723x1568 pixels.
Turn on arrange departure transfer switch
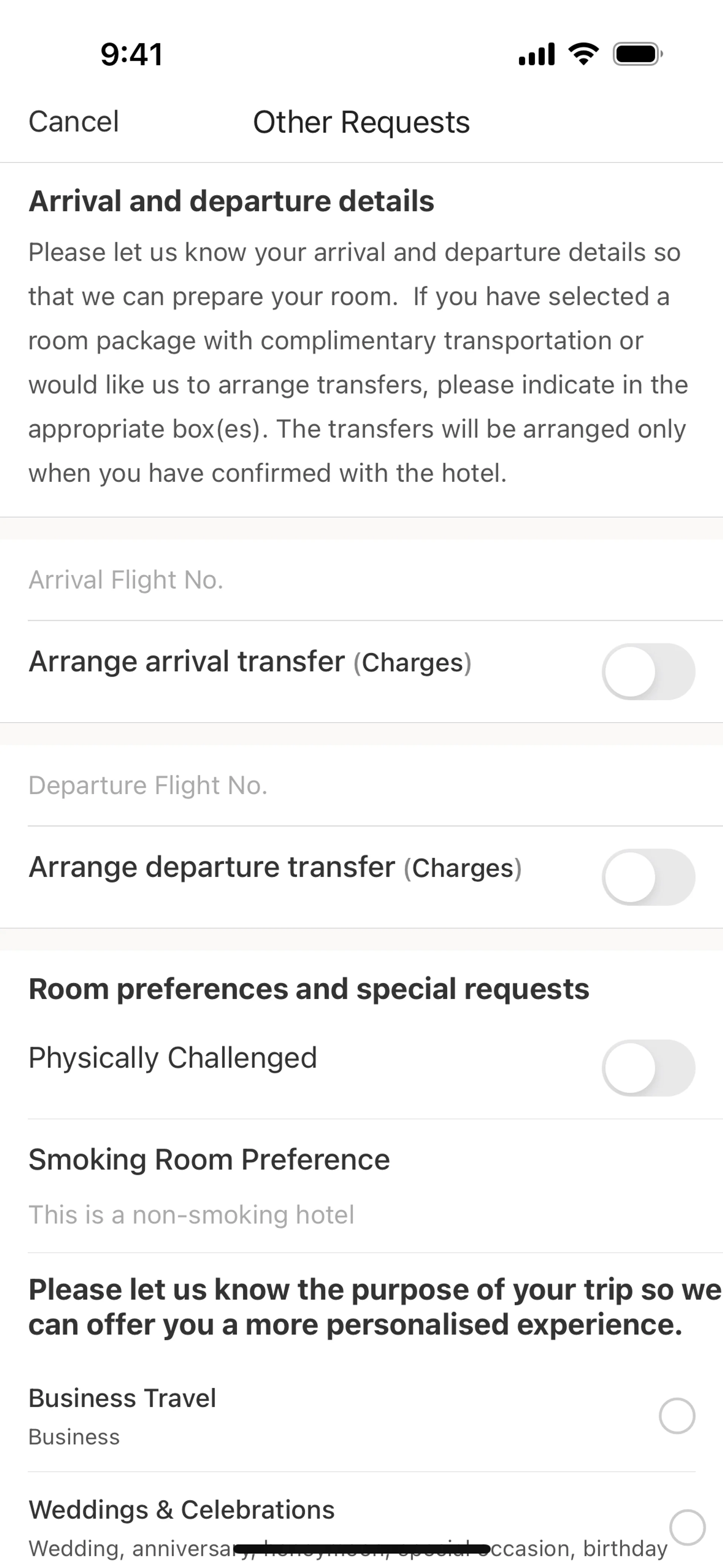648,877
